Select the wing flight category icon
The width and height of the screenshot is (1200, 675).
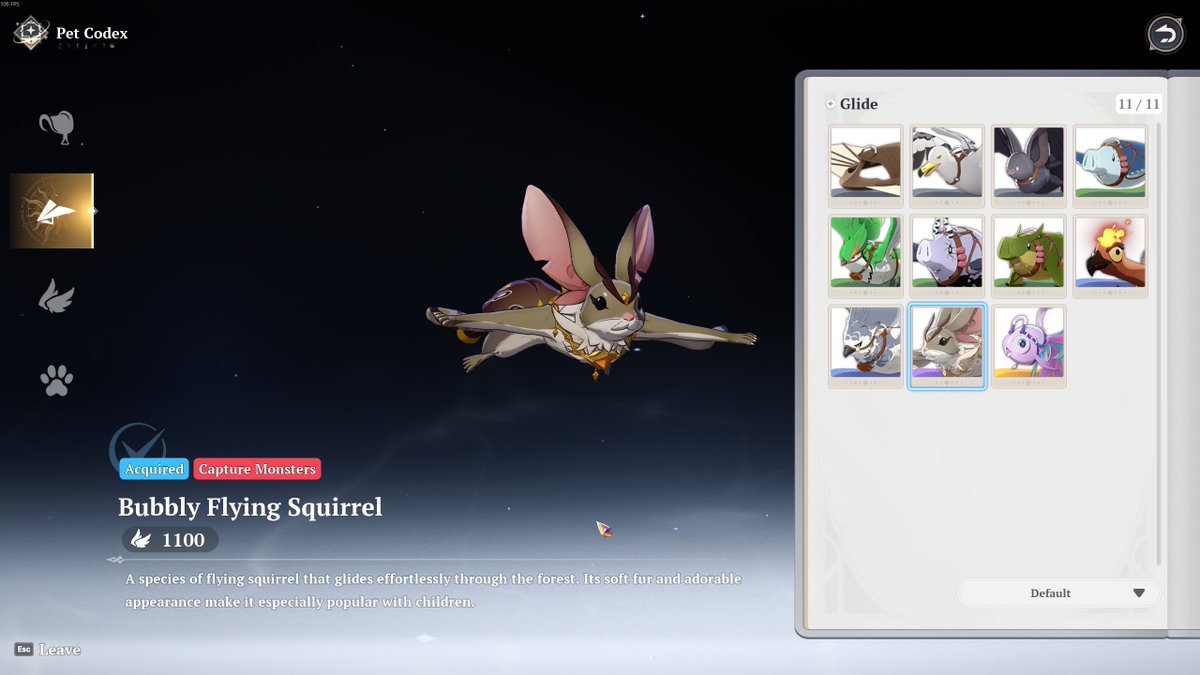click(56, 296)
